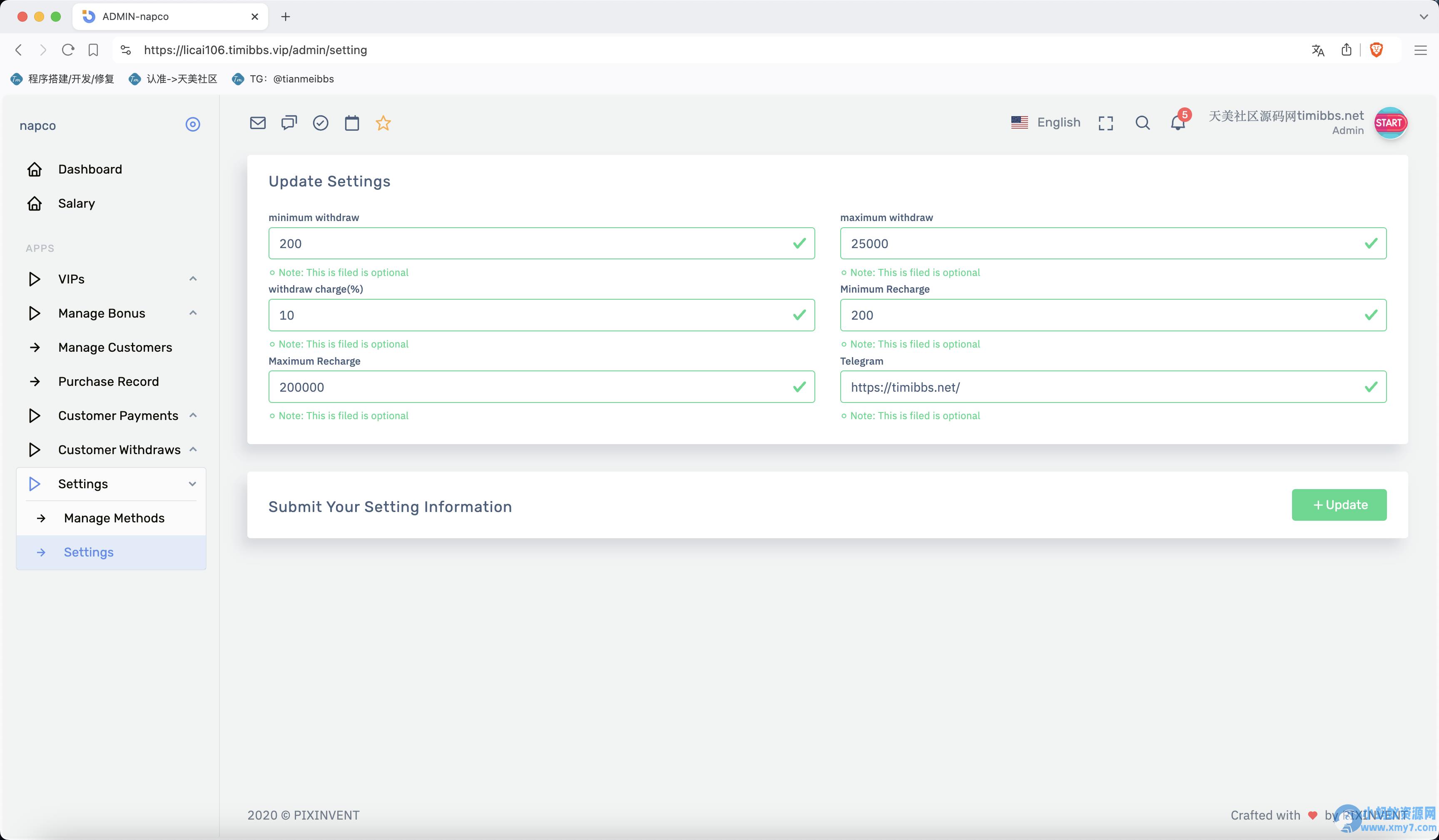Viewport: 1439px width, 840px height.
Task: Click the withdraw charge(%) input field
Action: point(541,315)
